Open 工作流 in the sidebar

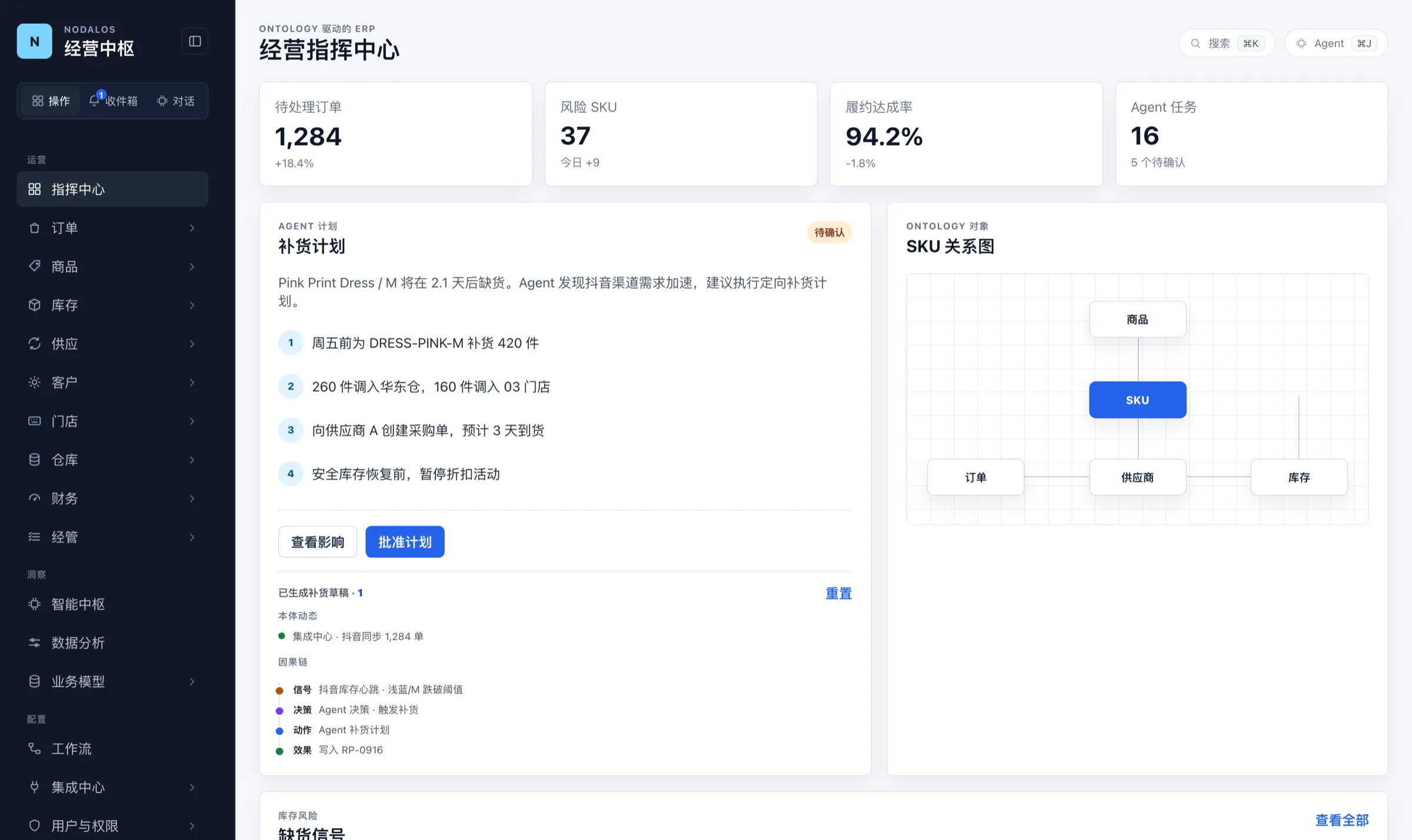click(112, 748)
